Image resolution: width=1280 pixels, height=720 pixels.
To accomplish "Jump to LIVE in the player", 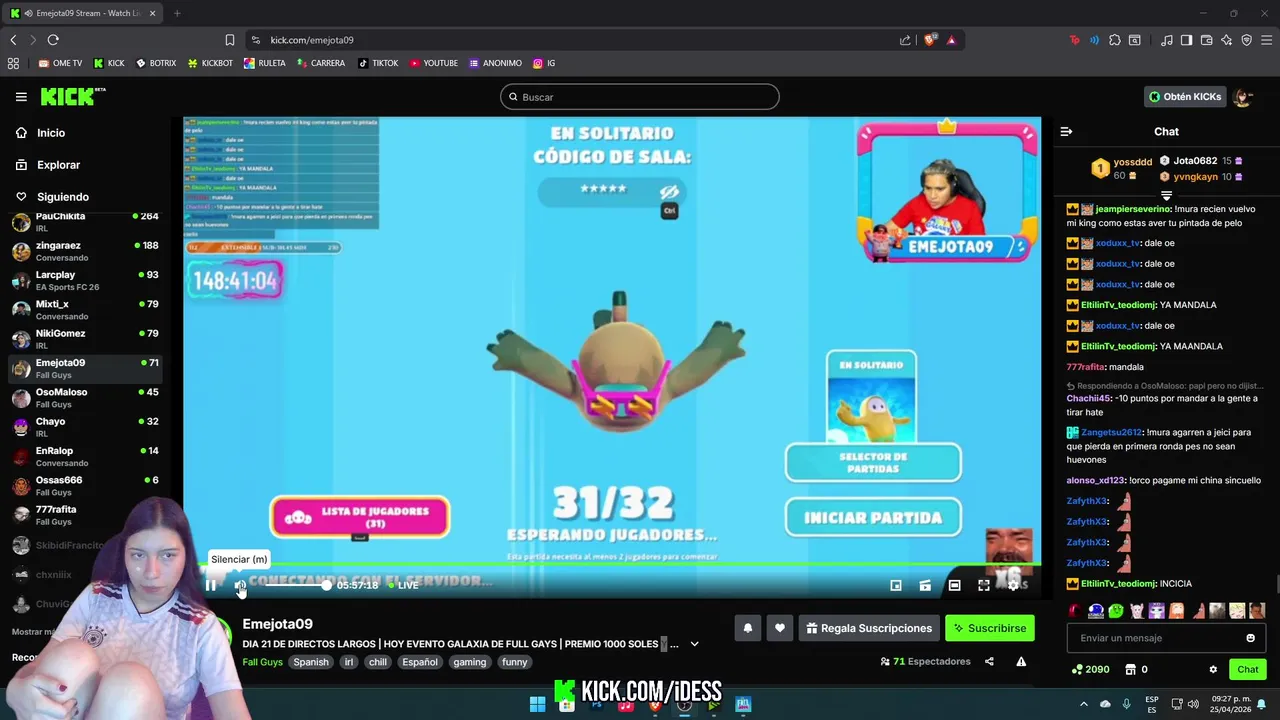I will [x=403, y=585].
